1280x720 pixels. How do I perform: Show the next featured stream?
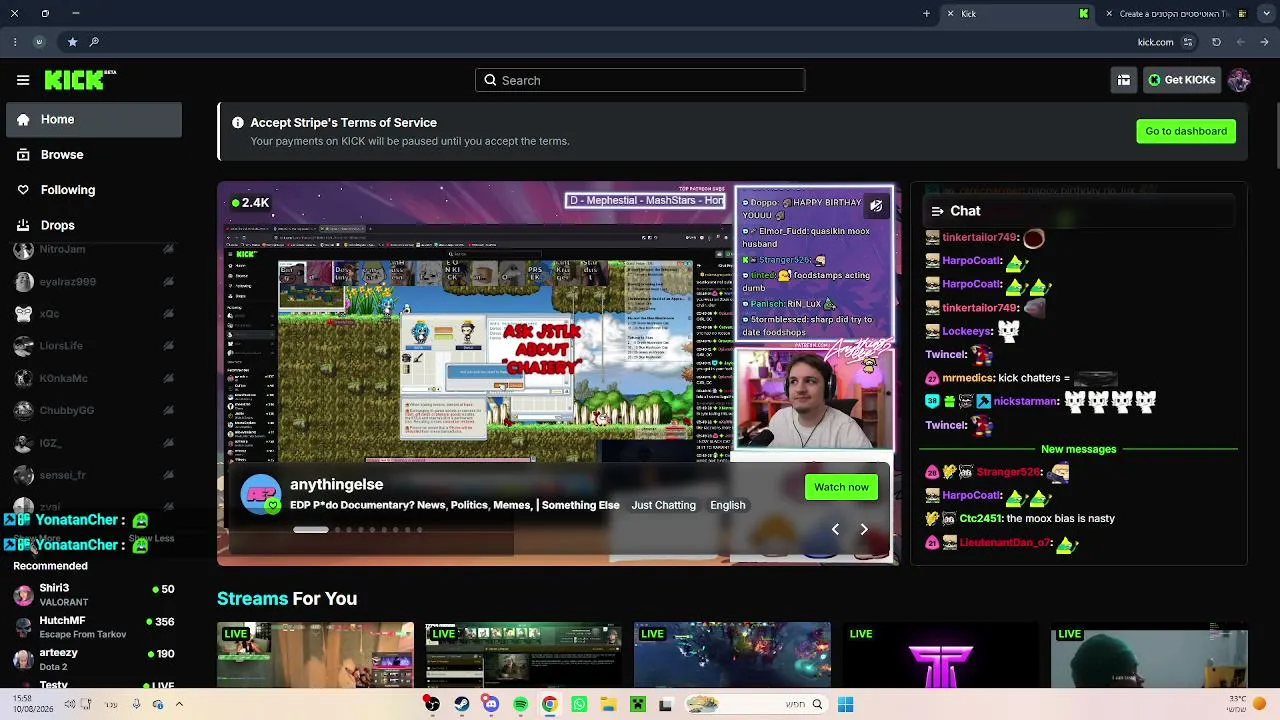864,529
